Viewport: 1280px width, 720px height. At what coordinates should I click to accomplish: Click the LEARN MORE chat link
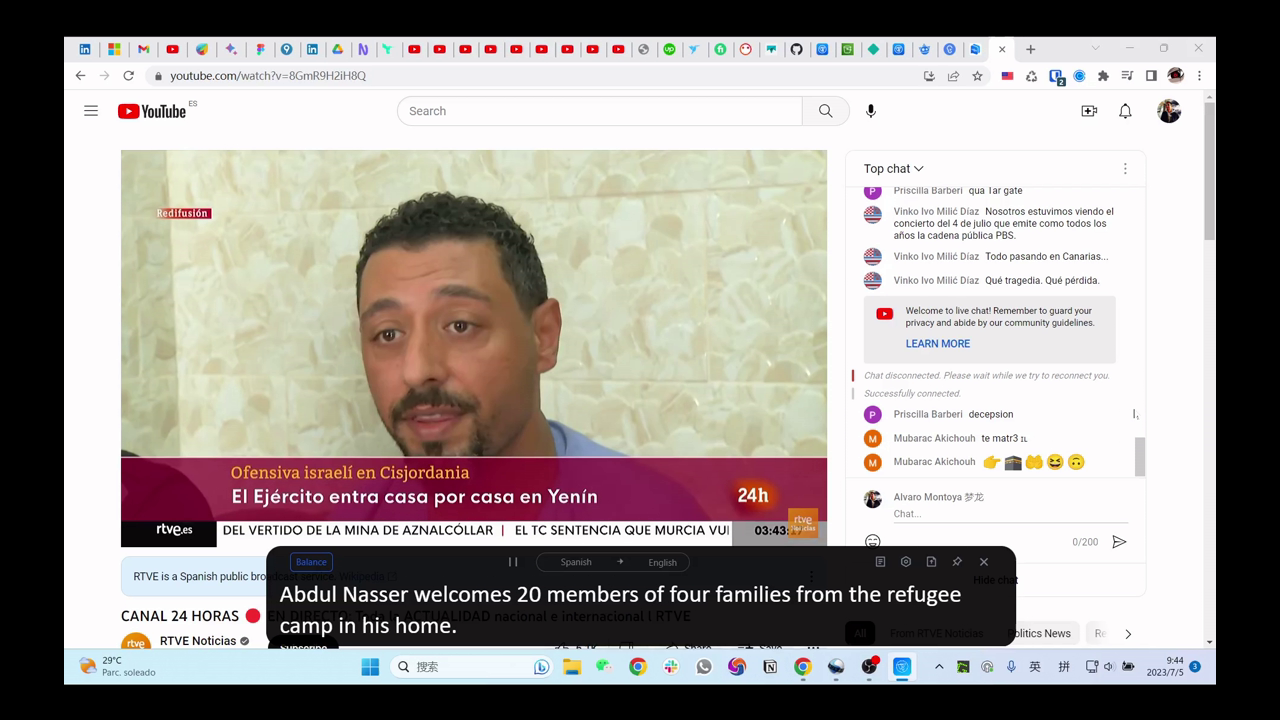[x=938, y=344]
